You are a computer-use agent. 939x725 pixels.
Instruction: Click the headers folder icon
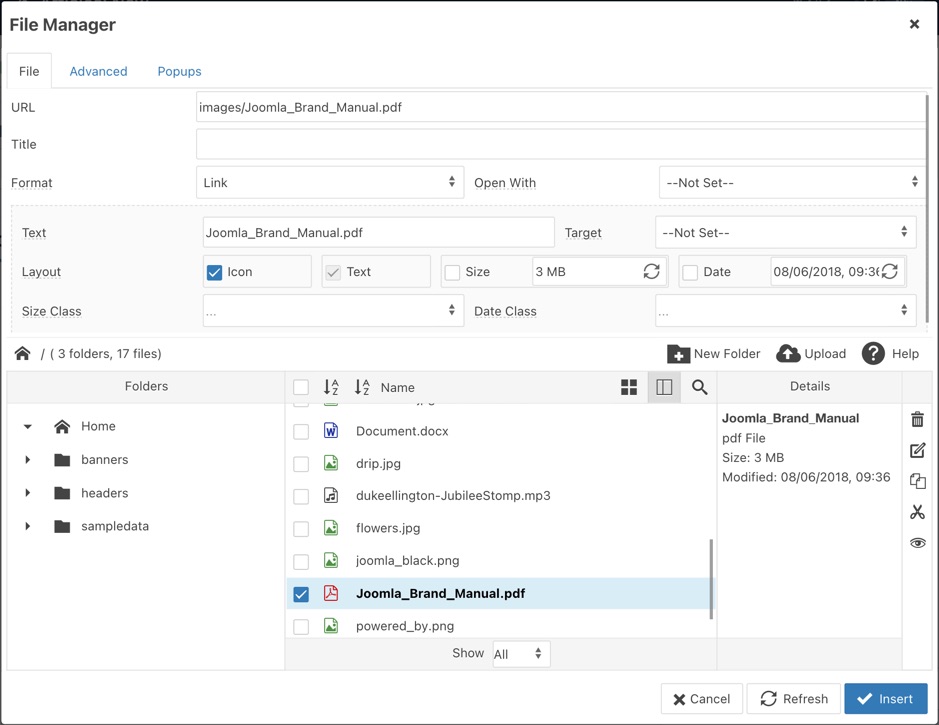pos(62,493)
